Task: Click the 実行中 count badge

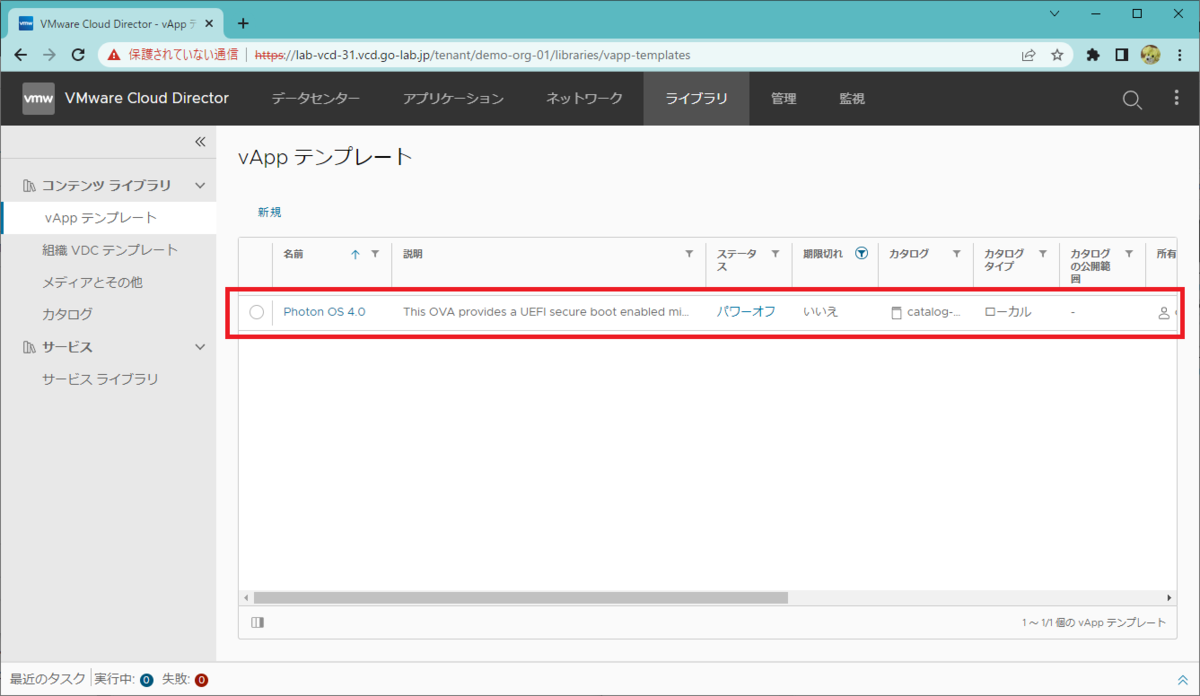Action: (146, 680)
